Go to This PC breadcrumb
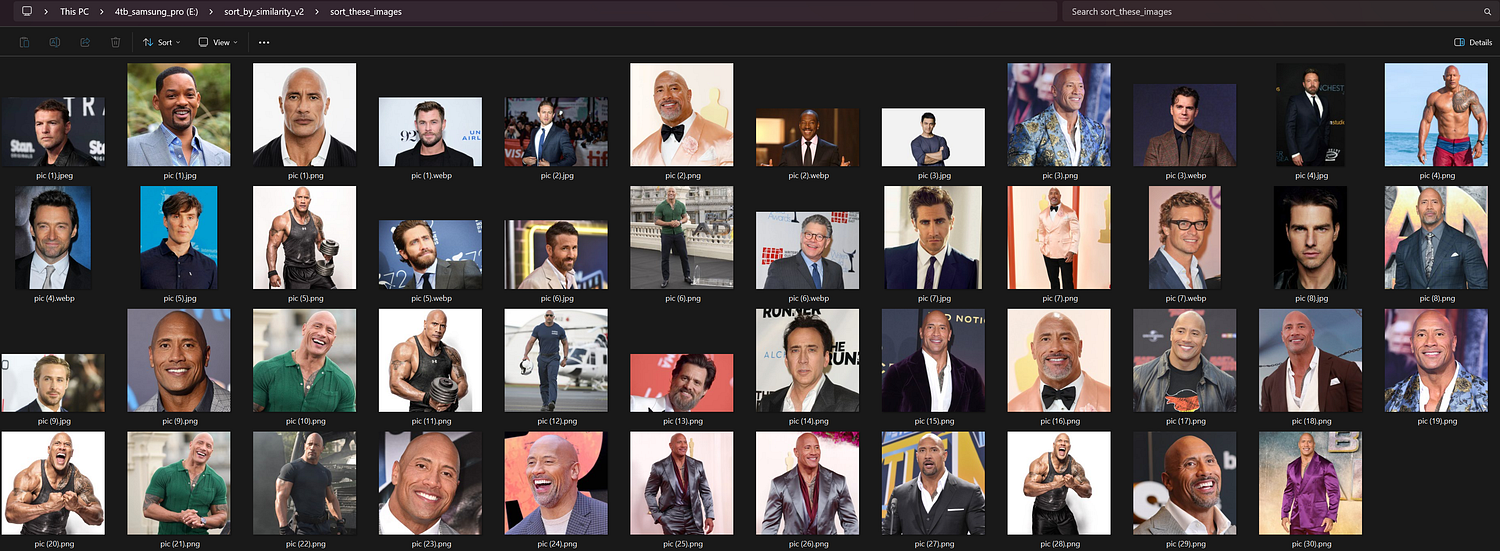Viewport: 1500px width, 551px height. 76,12
